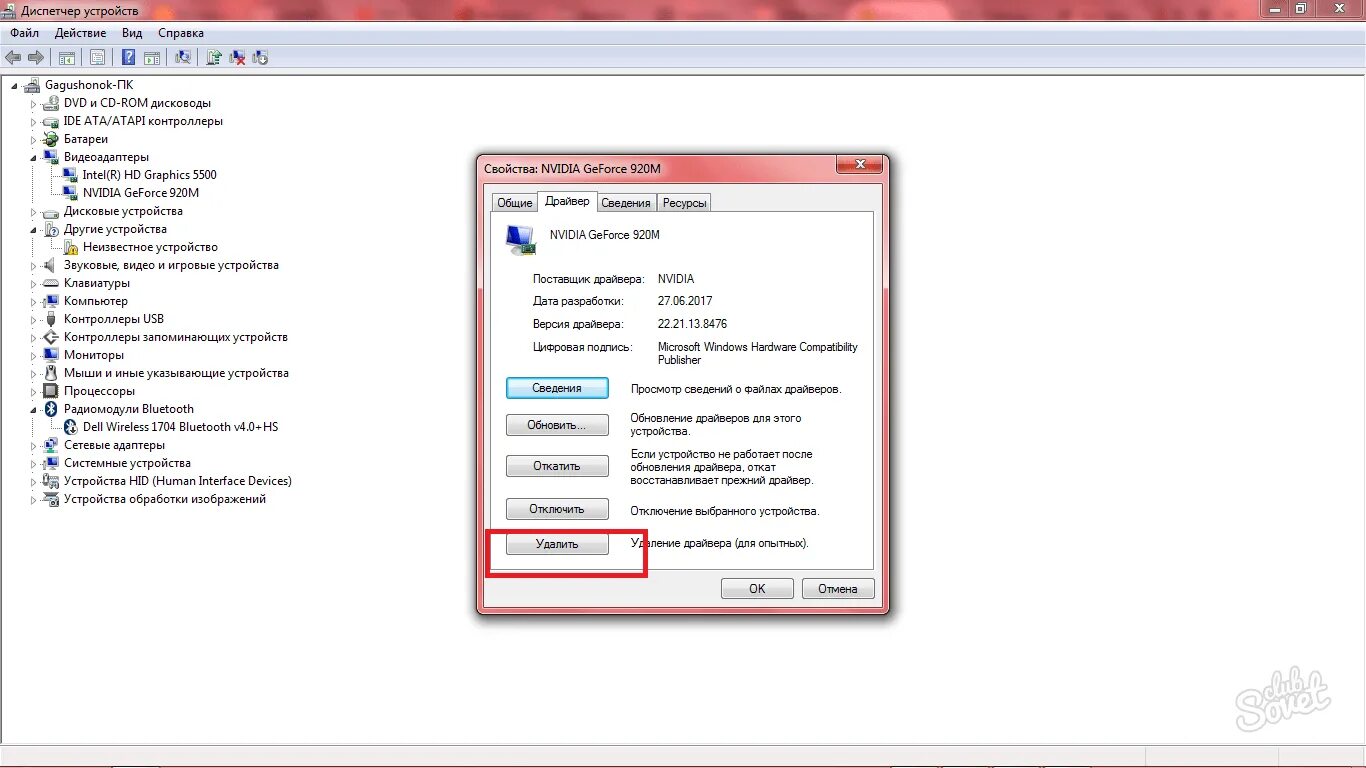Click the Disable device down-arrow toolbar icon
The height and width of the screenshot is (768, 1366).
pos(260,57)
